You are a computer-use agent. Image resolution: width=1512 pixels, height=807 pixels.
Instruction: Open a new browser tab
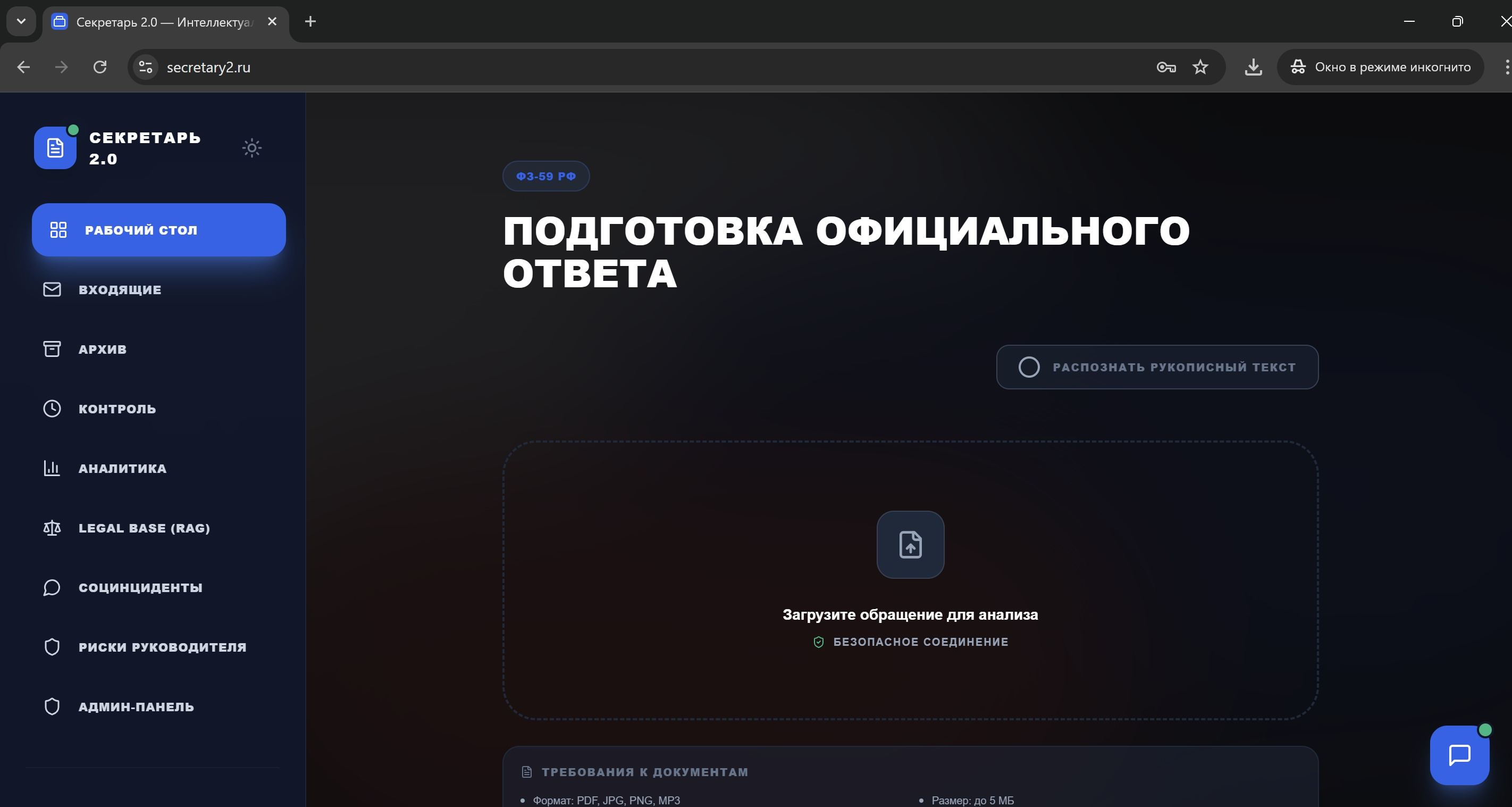click(x=310, y=22)
